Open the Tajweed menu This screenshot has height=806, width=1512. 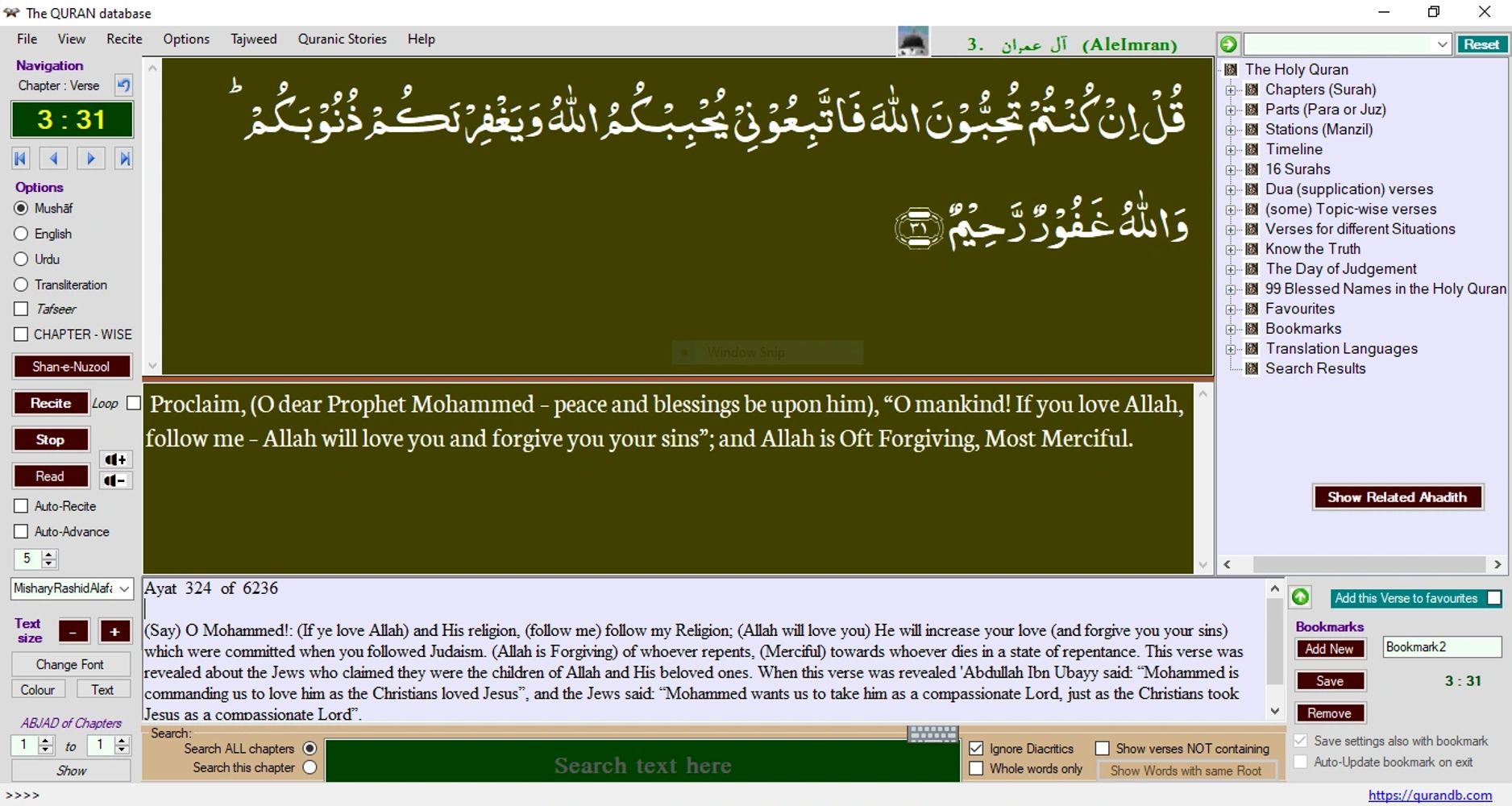point(254,39)
